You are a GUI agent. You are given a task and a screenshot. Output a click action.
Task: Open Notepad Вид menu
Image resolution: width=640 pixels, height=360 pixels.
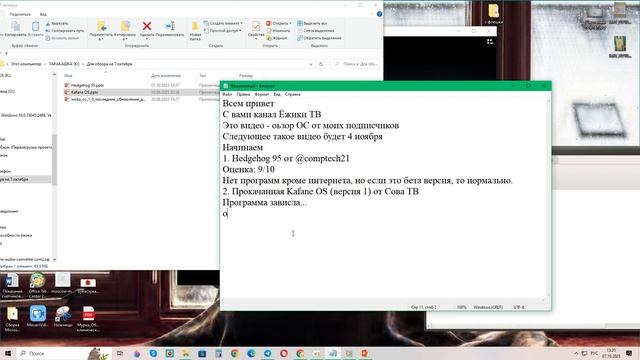point(277,94)
